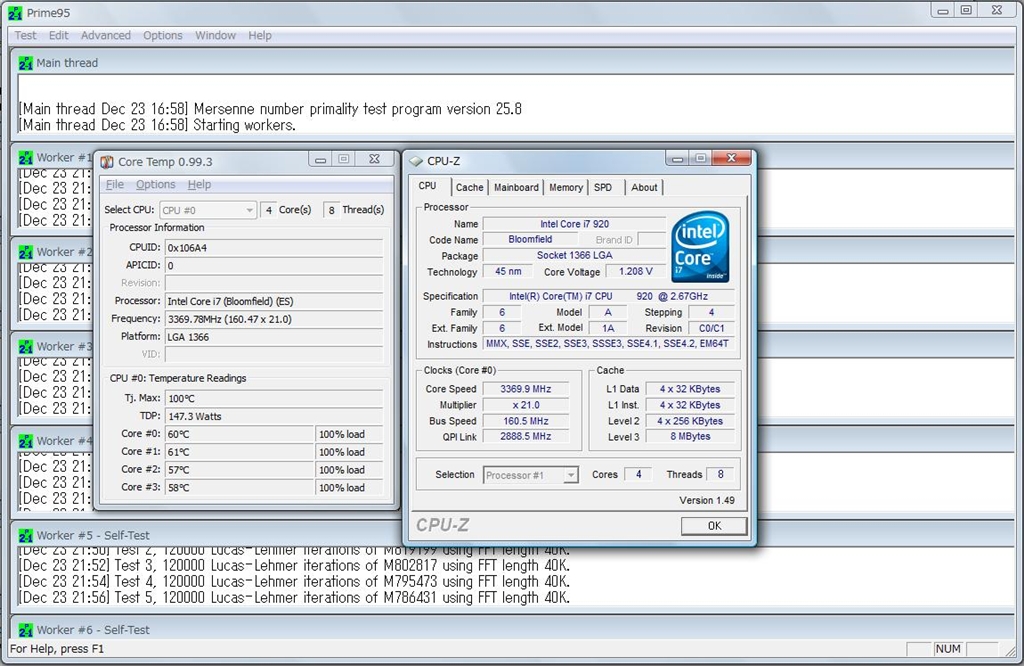
Task: Switch to the Mainboard tab in CPU-Z
Action: 516,187
